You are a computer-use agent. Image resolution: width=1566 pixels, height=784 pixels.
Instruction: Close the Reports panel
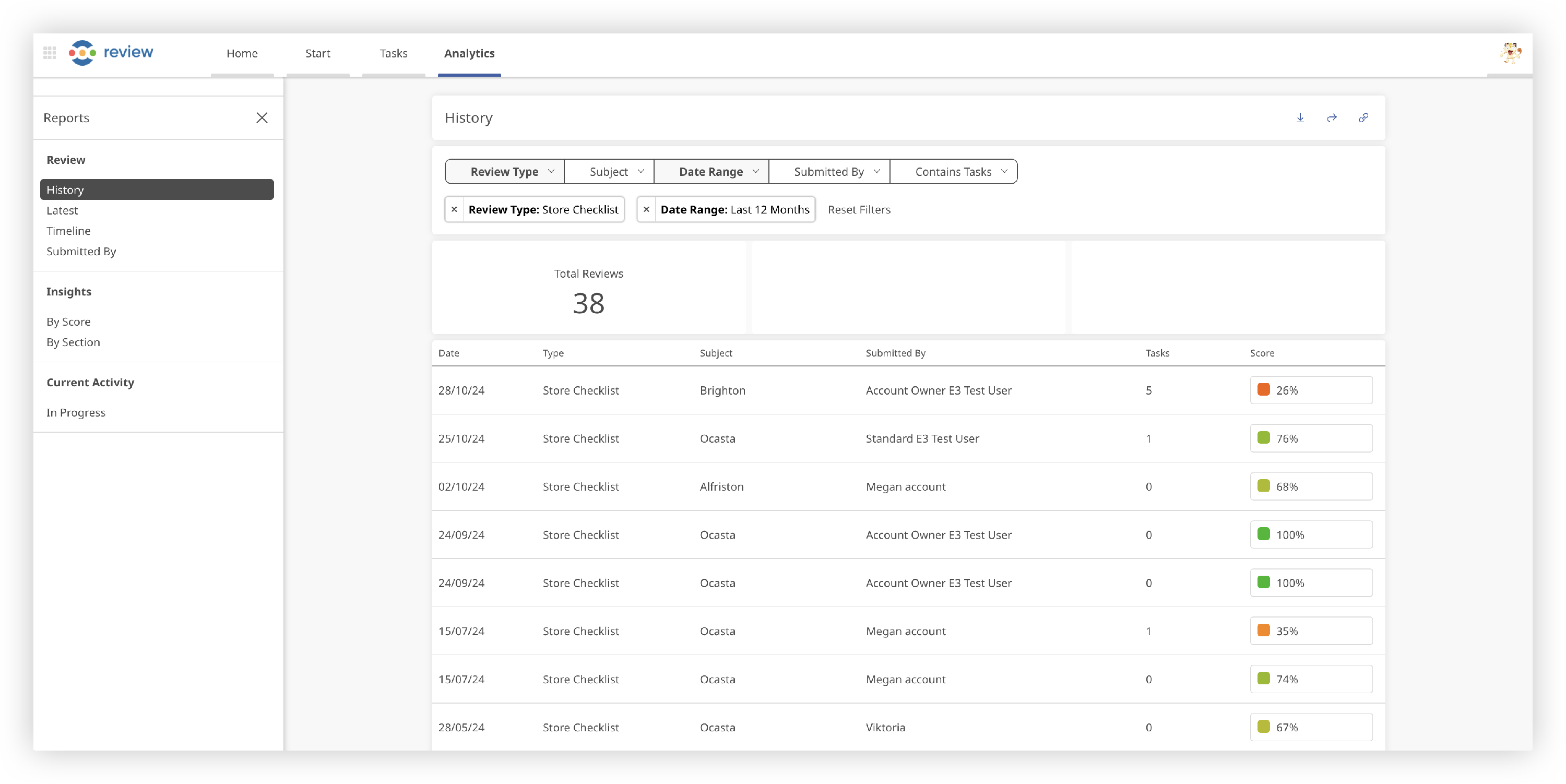click(x=262, y=117)
